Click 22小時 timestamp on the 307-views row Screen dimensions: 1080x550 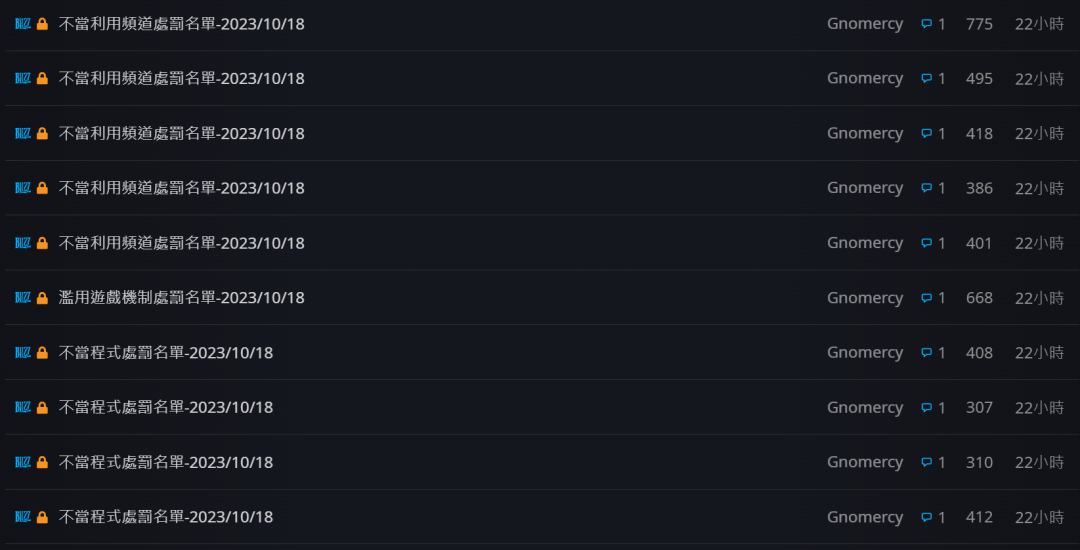(x=1039, y=408)
